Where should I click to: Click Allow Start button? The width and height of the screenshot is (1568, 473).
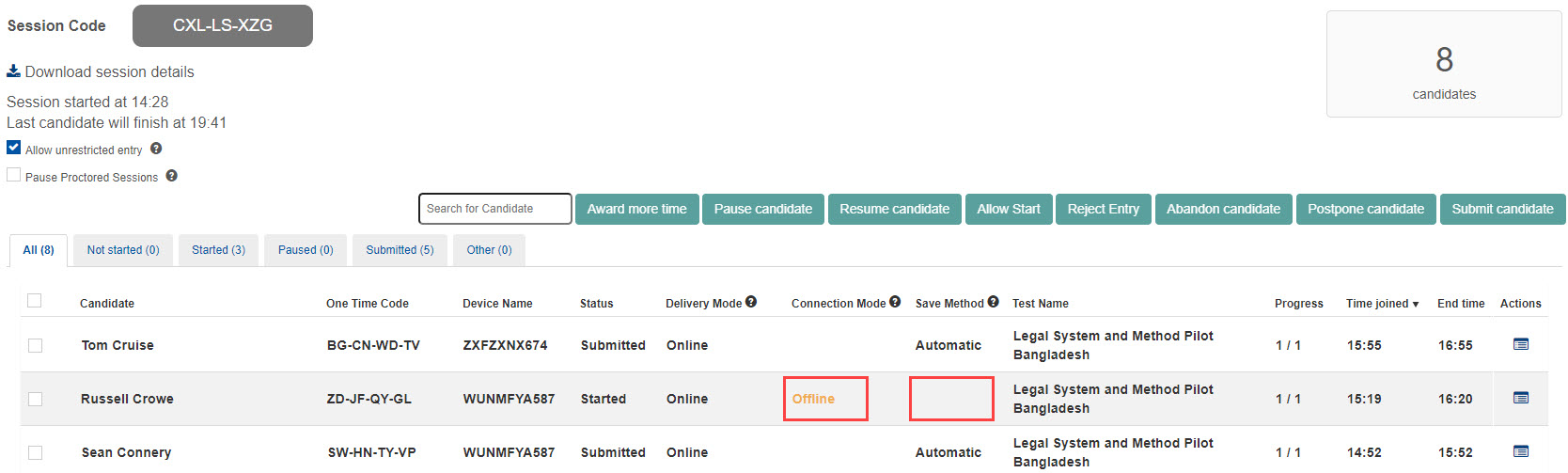pos(1009,209)
